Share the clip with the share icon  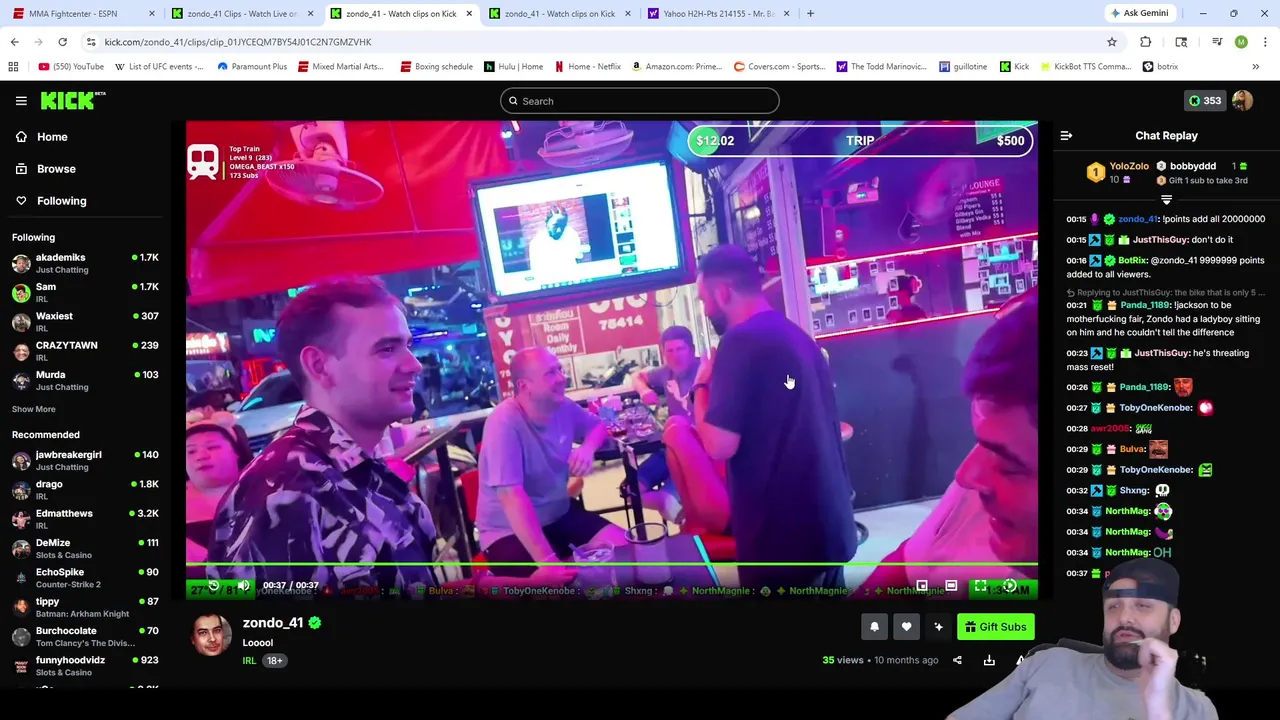click(x=957, y=660)
